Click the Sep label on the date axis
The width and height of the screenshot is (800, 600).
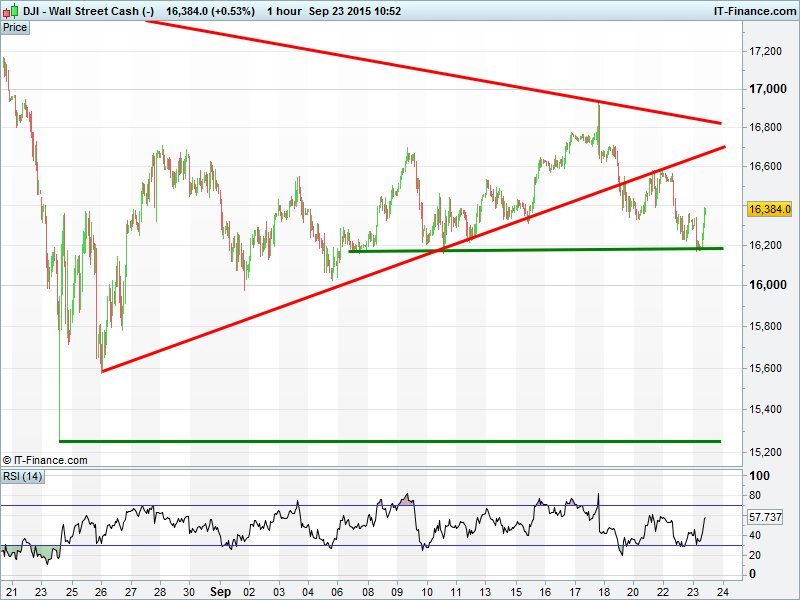[x=221, y=591]
